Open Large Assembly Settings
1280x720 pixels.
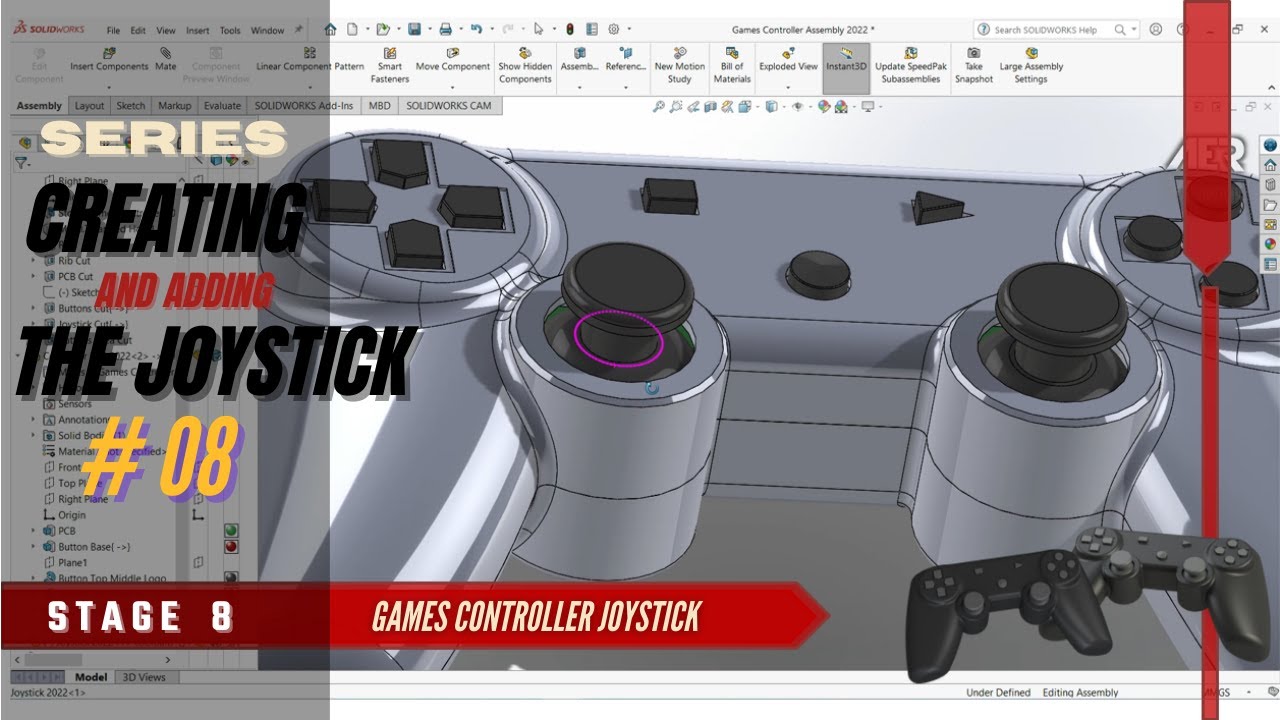tap(1031, 65)
